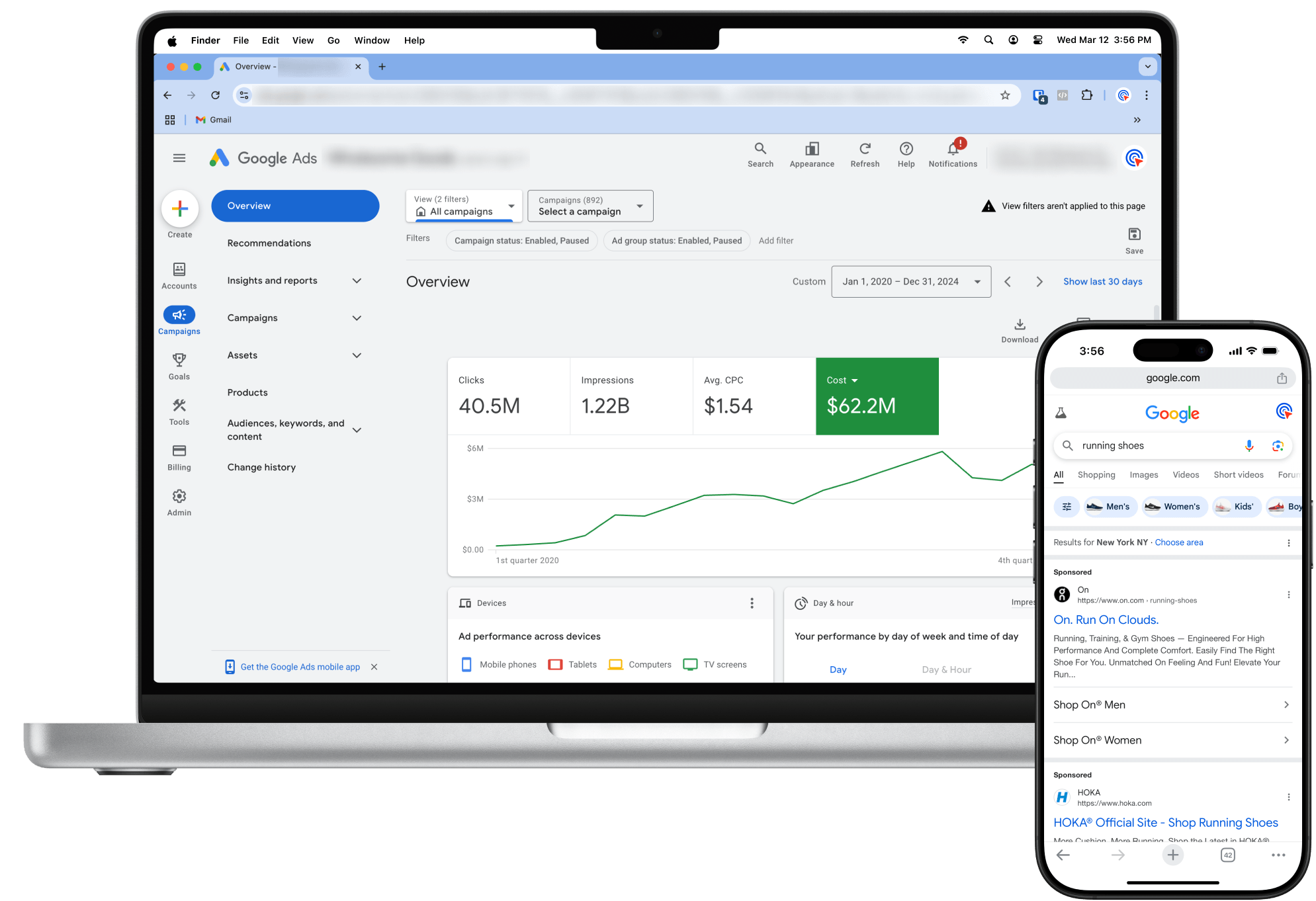Expand Insights and reports section

coord(357,280)
